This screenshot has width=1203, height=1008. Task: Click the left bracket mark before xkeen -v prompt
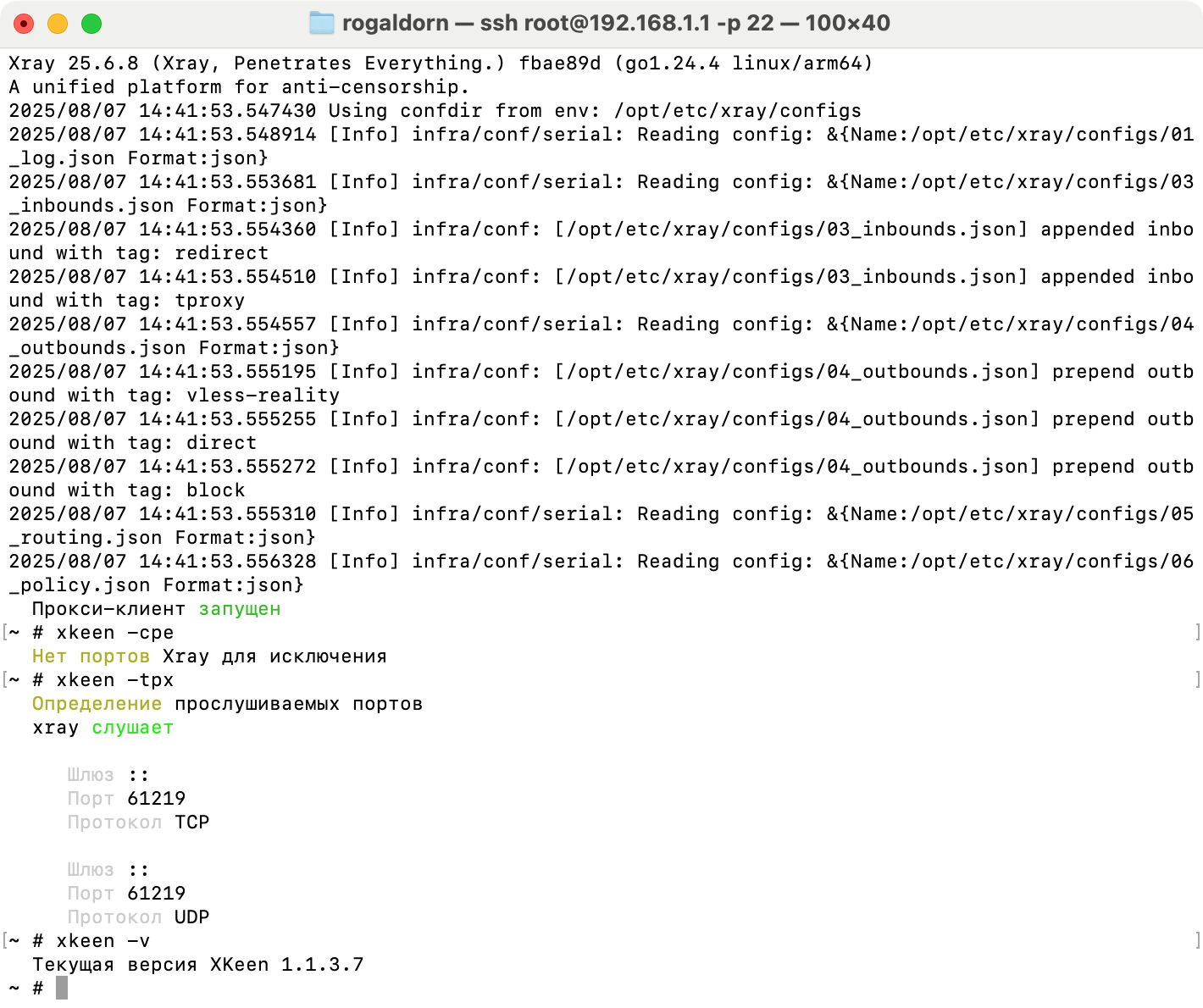(5, 941)
